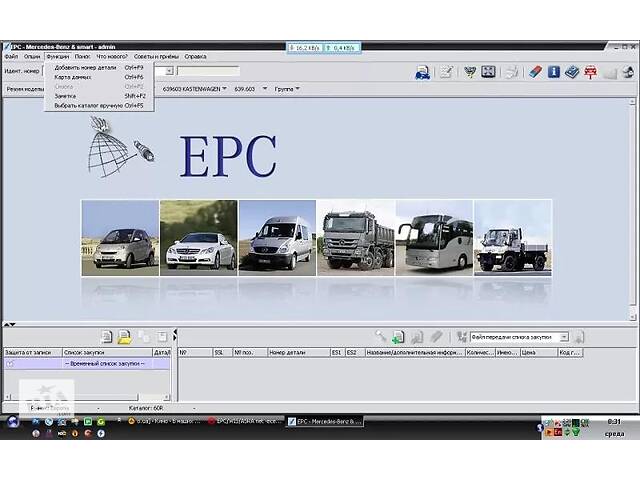The height and width of the screenshot is (480, 640).
Task: Click 'Защита от записи' column header
Action: pos(33,352)
